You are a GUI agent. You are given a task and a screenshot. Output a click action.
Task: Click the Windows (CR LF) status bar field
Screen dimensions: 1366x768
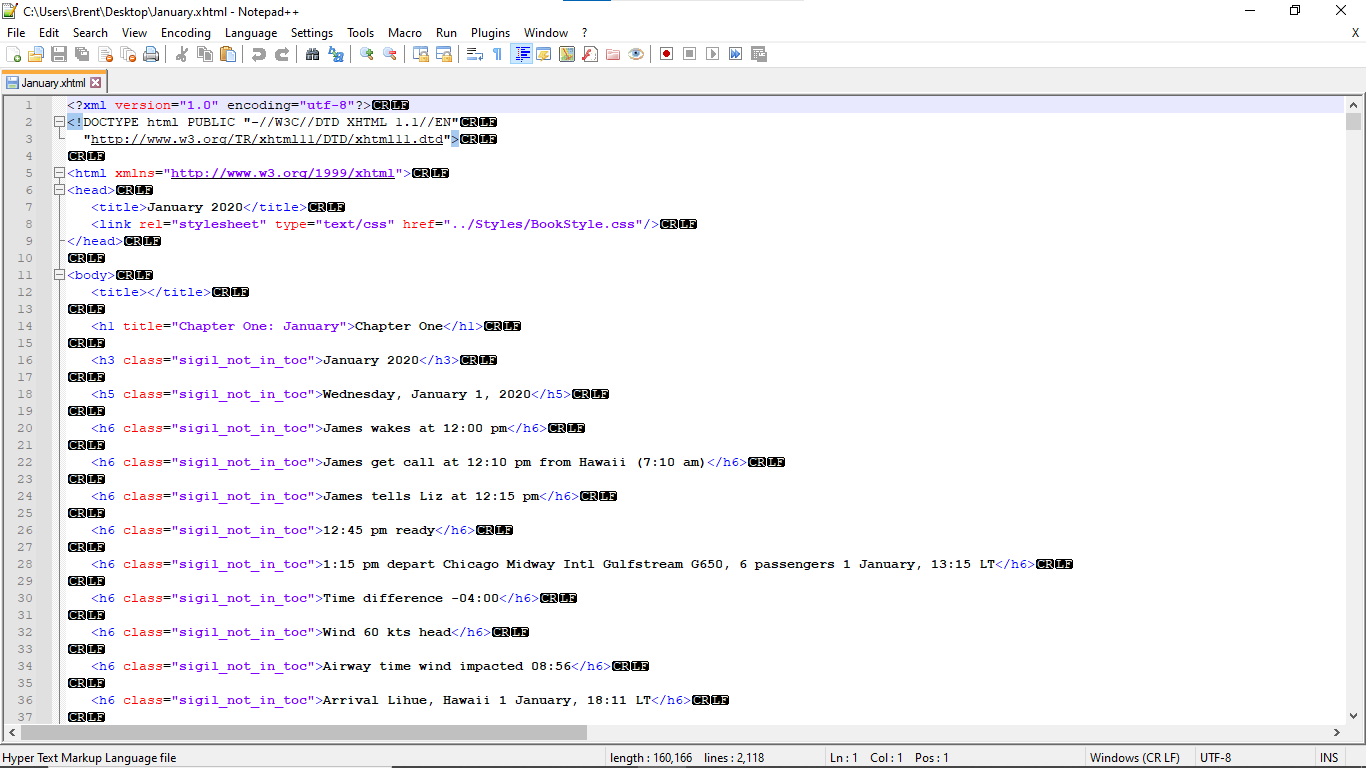[x=1135, y=758]
